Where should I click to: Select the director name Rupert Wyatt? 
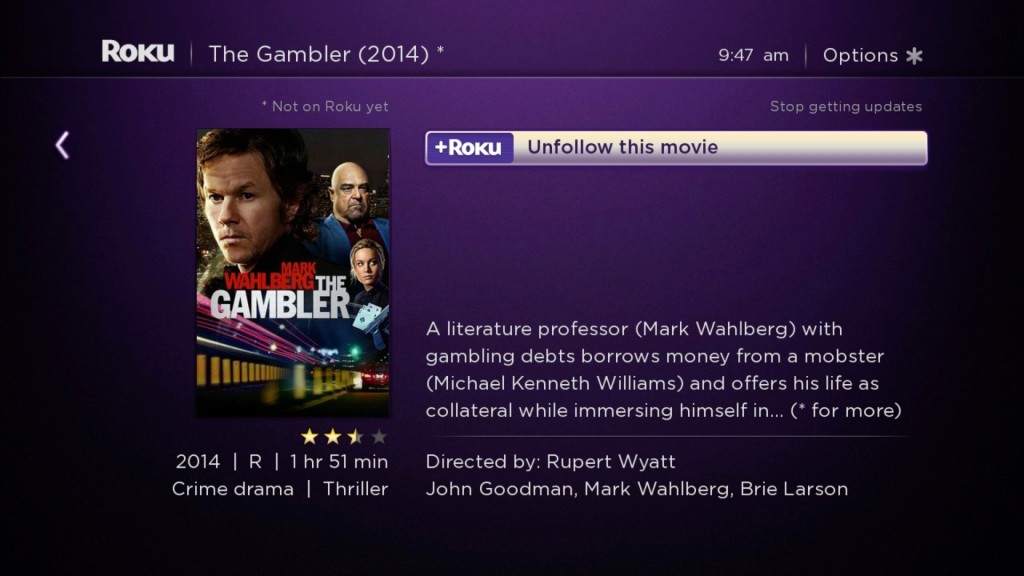coord(611,462)
